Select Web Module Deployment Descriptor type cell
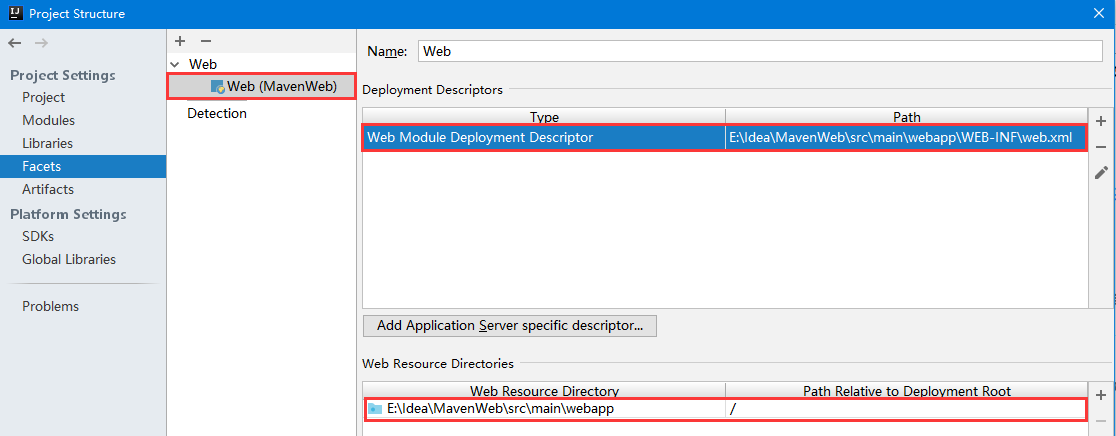The height and width of the screenshot is (436, 1116). point(544,138)
